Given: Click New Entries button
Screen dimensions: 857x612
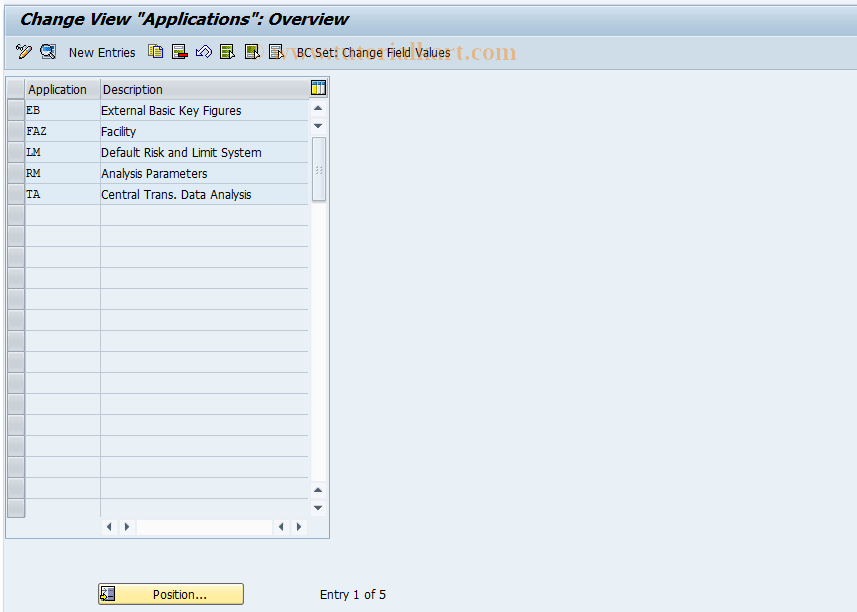Looking at the screenshot, I should [102, 52].
